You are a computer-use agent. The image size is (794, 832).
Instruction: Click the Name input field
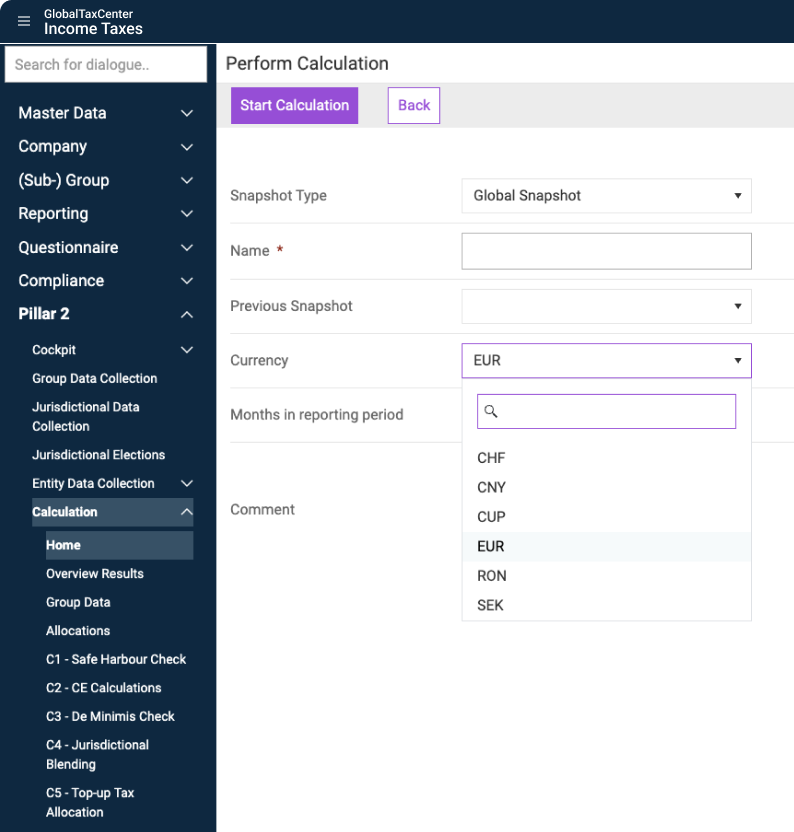point(606,251)
